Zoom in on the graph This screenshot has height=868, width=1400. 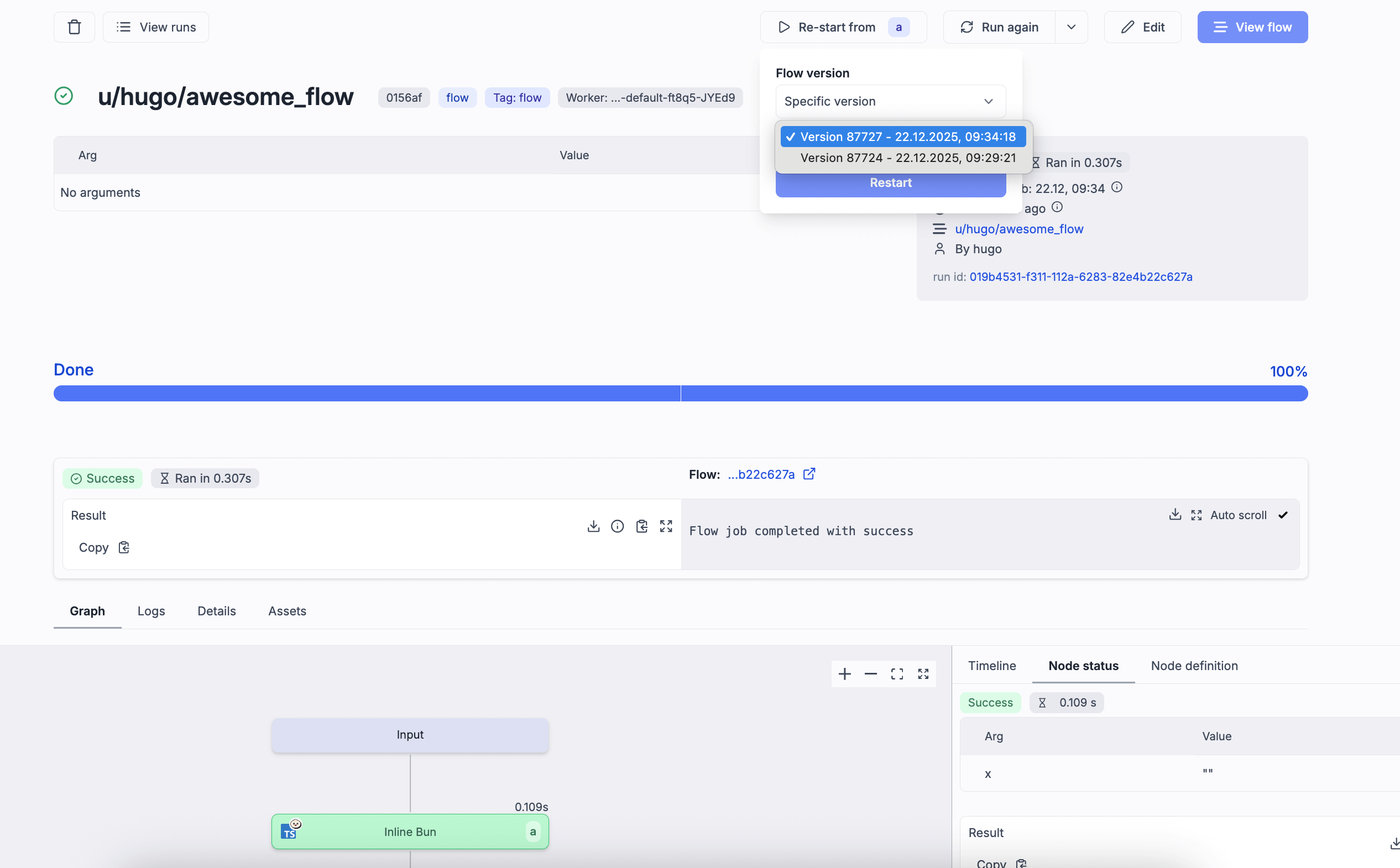point(844,673)
